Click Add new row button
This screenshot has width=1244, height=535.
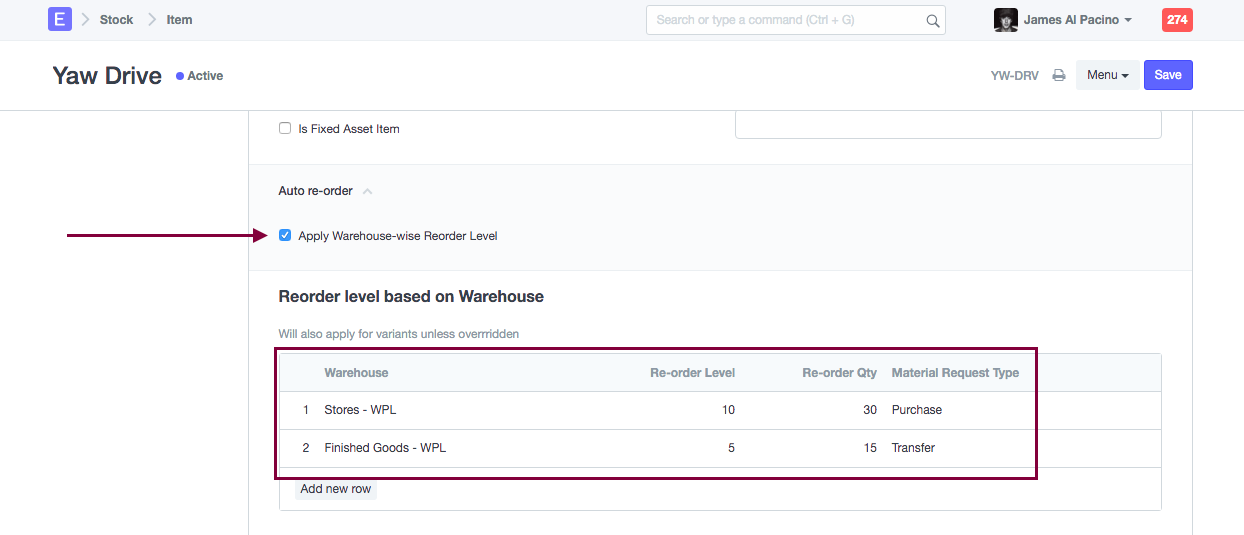point(335,489)
